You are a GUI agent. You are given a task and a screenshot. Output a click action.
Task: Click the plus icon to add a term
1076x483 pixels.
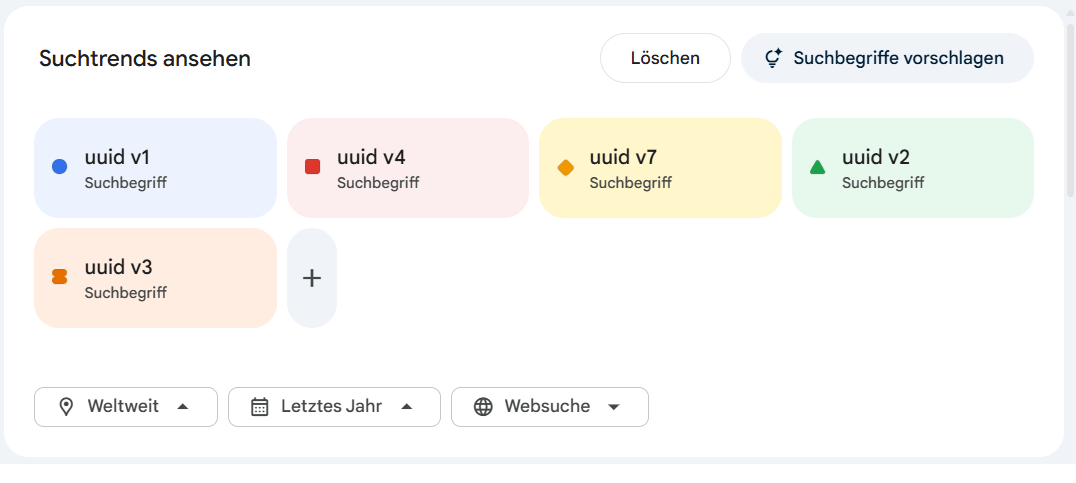312,278
